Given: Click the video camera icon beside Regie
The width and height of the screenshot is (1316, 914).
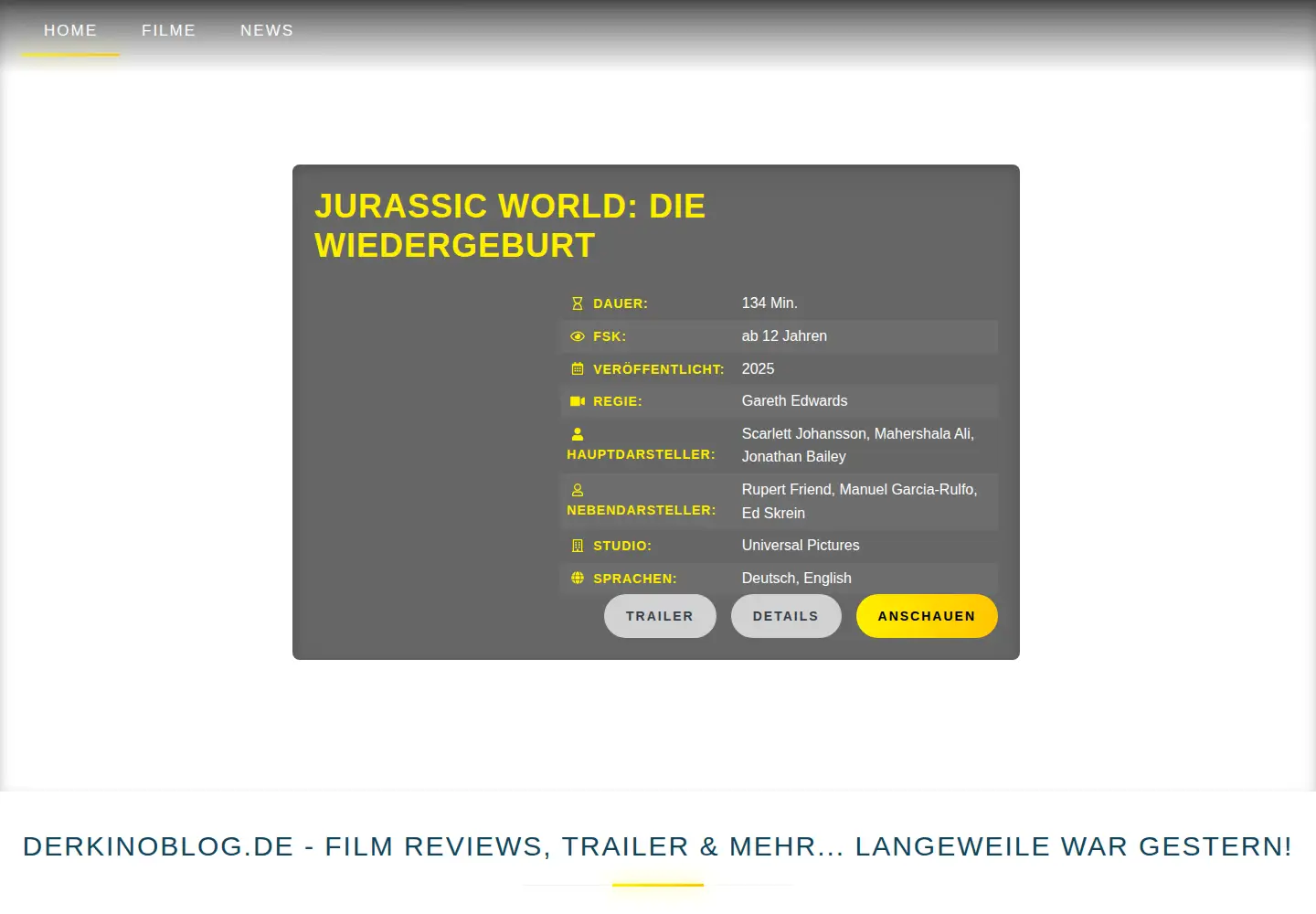Looking at the screenshot, I should pos(577,401).
